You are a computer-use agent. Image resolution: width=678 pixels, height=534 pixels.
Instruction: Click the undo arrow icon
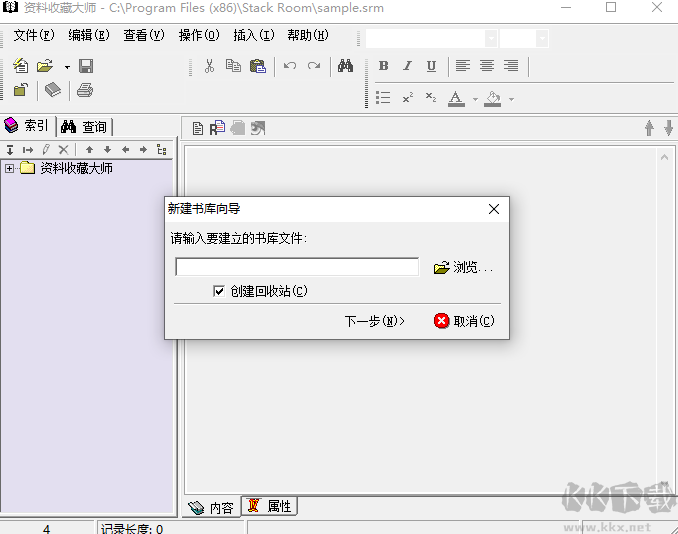point(290,66)
